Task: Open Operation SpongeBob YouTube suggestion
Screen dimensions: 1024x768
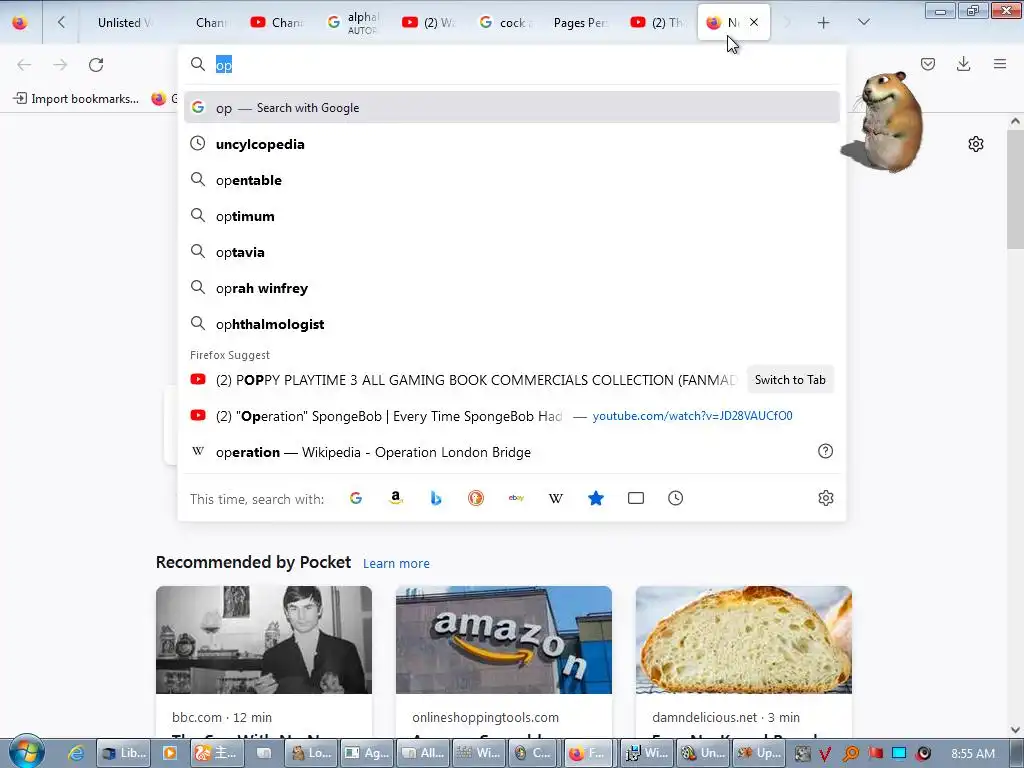Action: [x=511, y=416]
